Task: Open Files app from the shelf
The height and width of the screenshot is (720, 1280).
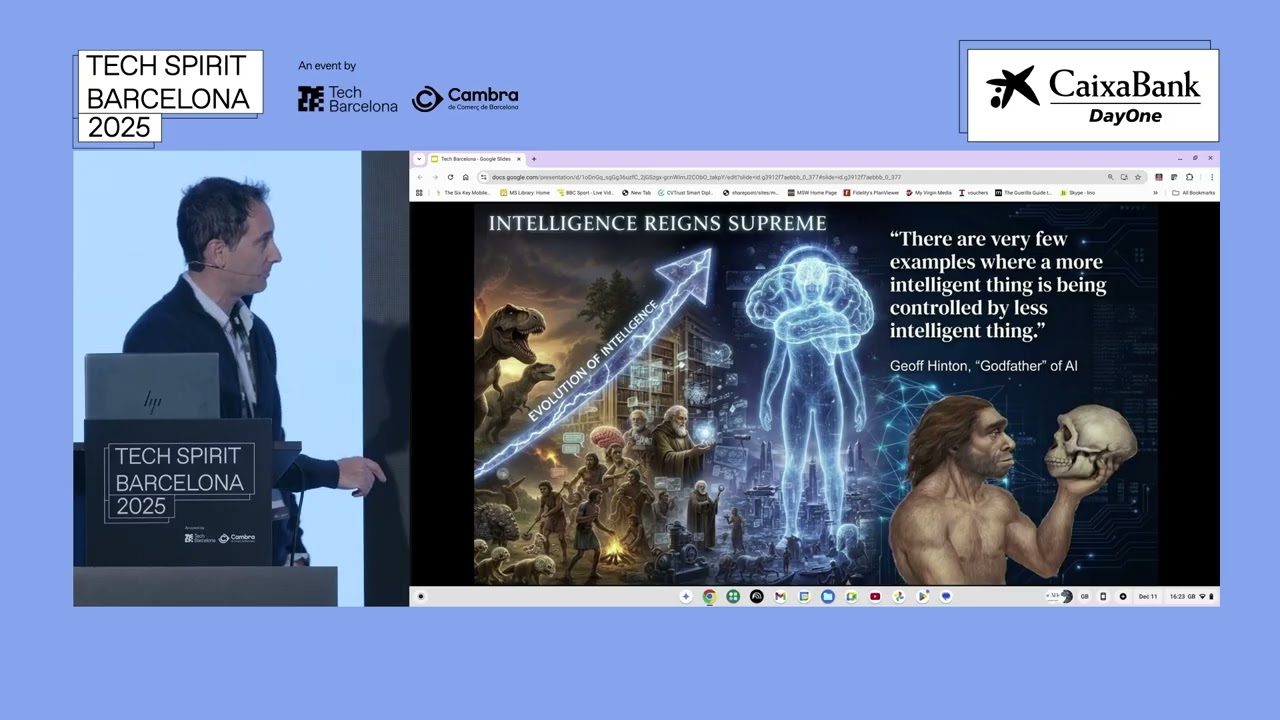Action: point(828,596)
